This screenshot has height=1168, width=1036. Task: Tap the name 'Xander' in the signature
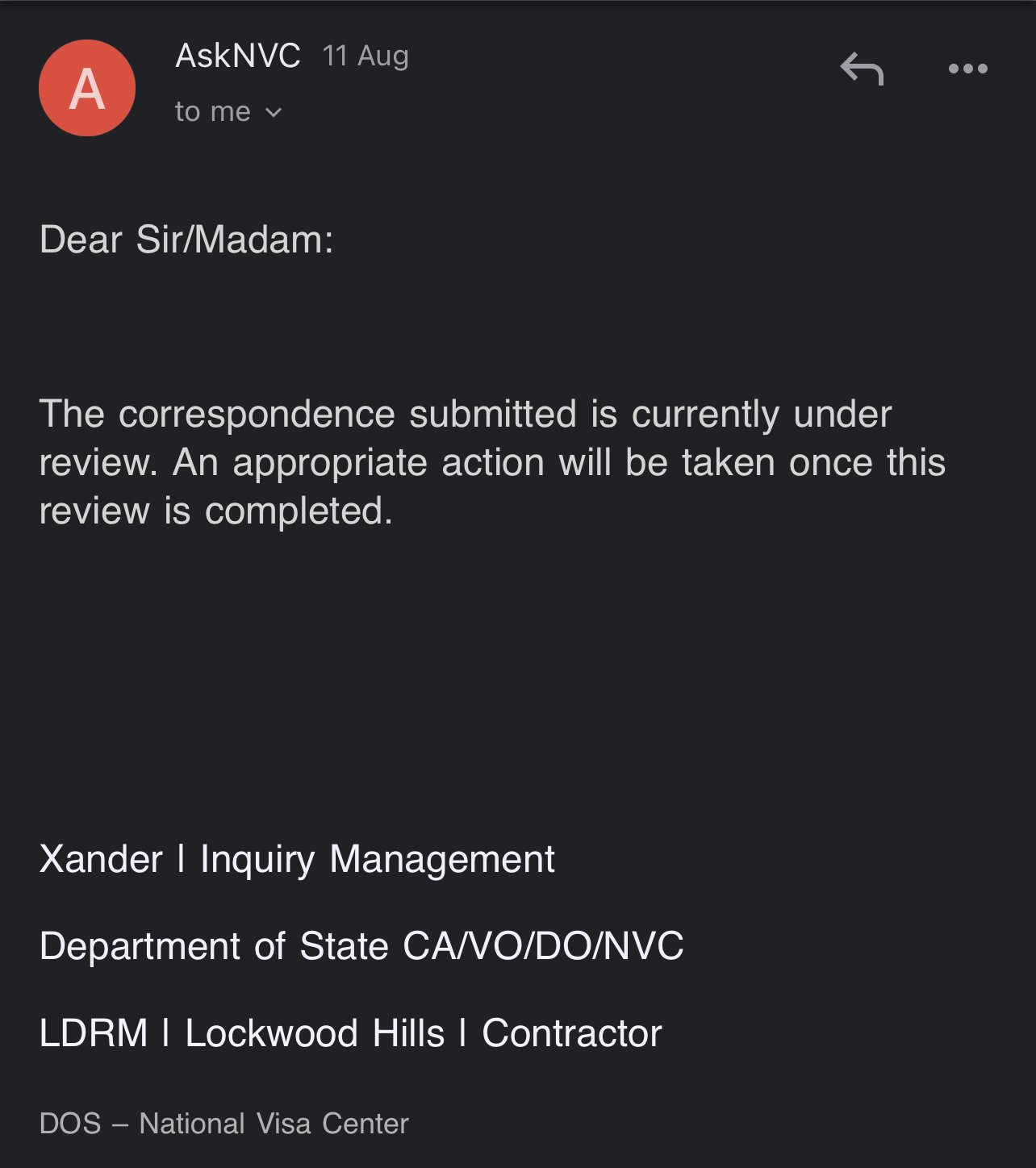pos(101,859)
